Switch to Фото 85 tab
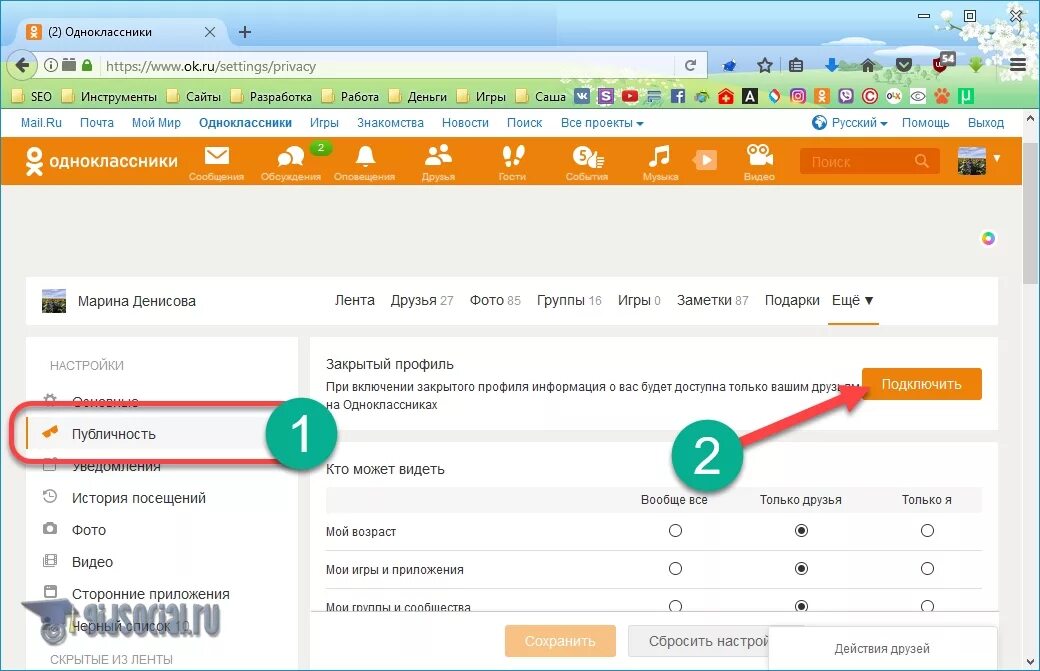The image size is (1040, 671). tap(495, 300)
